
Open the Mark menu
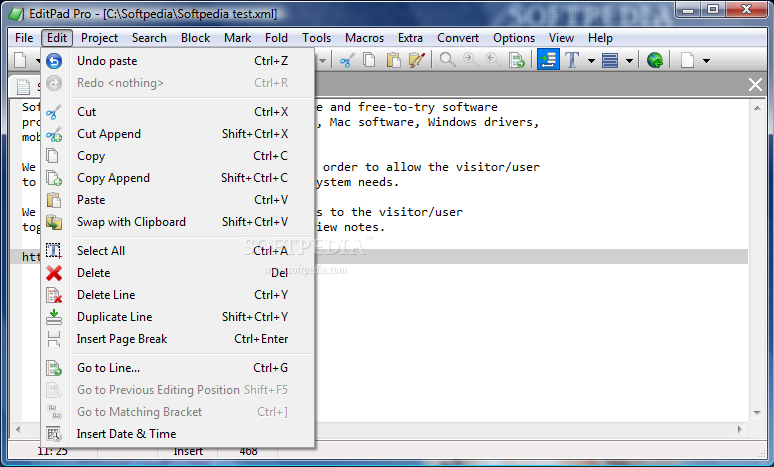pos(237,38)
